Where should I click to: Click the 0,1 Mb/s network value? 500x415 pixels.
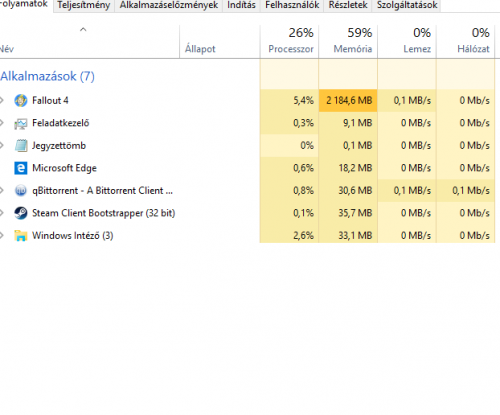pyautogui.click(x=471, y=191)
